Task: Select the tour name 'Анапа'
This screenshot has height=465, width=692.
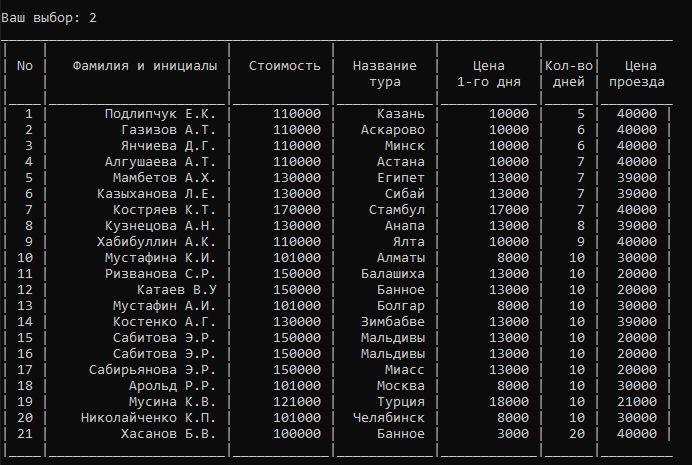Action: point(405,226)
